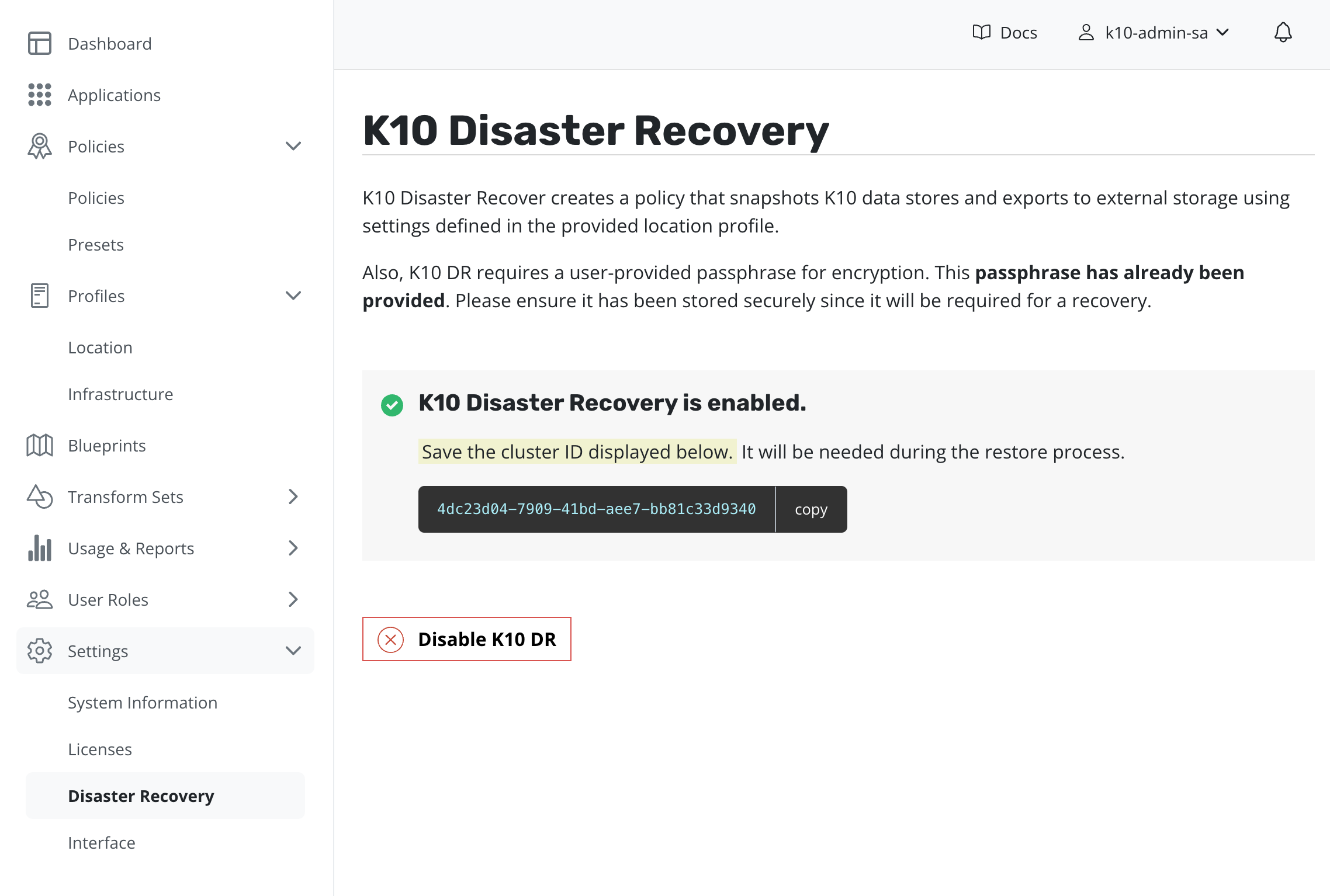Click the notifications bell icon
The height and width of the screenshot is (896, 1330).
tap(1283, 32)
